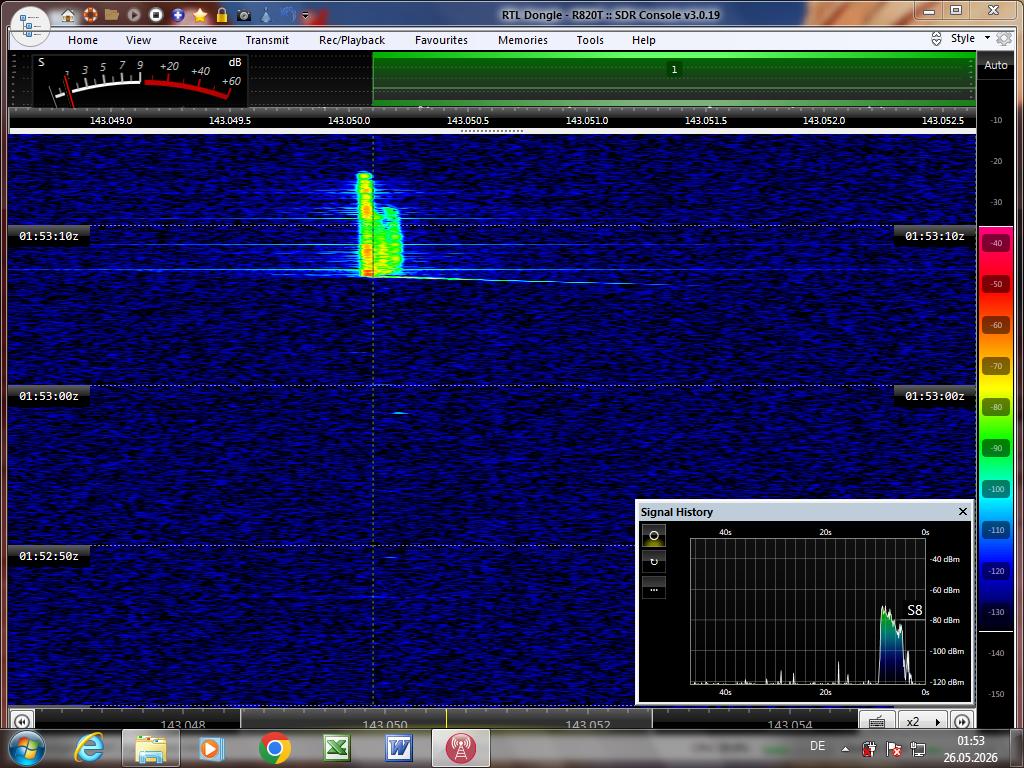Click the left 01:53:00z timestamp label
Viewport: 1024px width, 768px height.
pos(49,396)
